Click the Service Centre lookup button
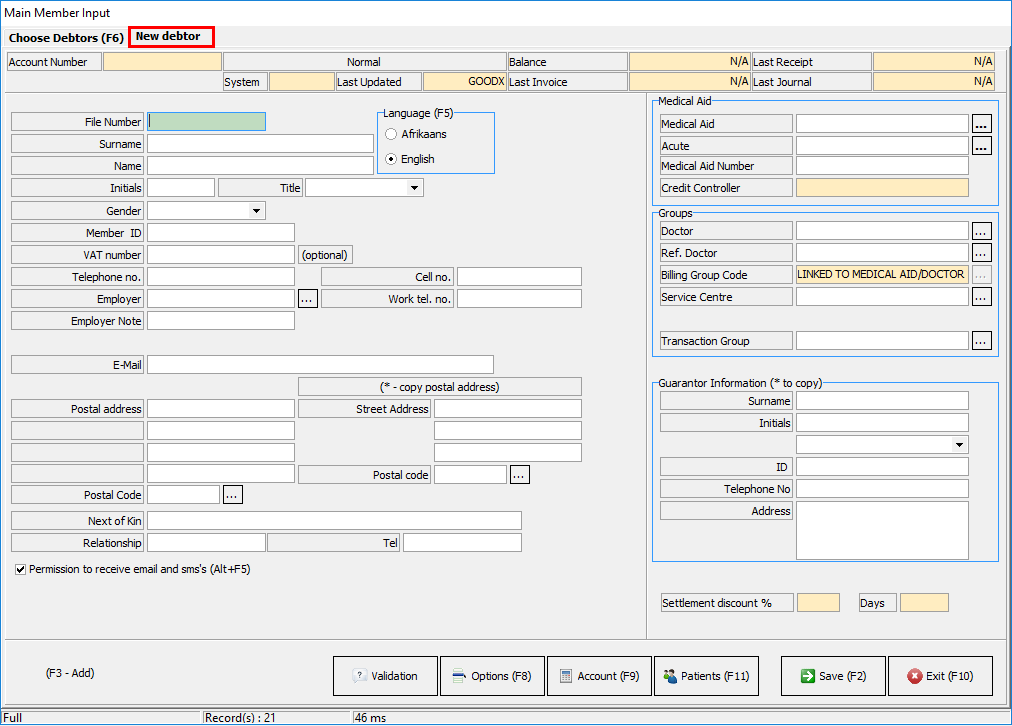 981,297
